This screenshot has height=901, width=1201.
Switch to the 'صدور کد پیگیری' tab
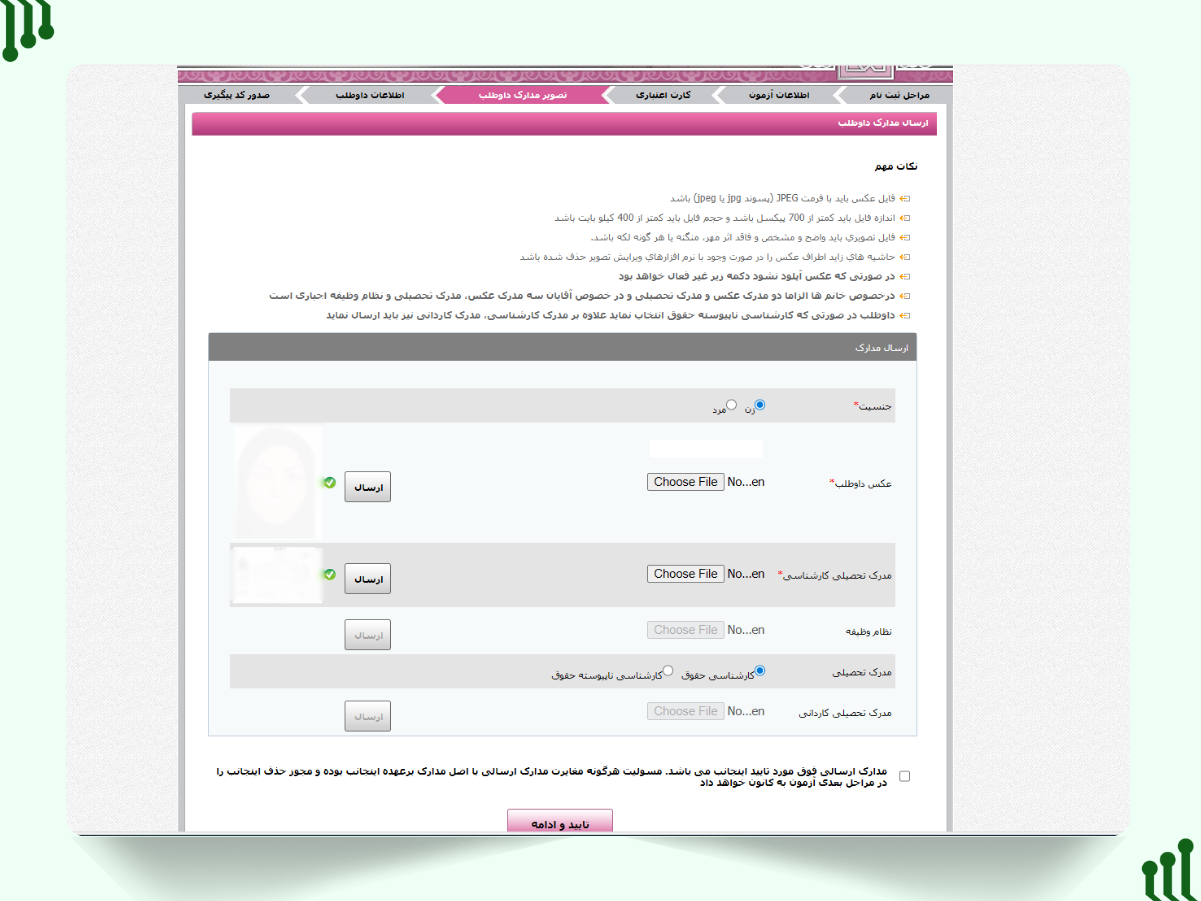(237, 95)
